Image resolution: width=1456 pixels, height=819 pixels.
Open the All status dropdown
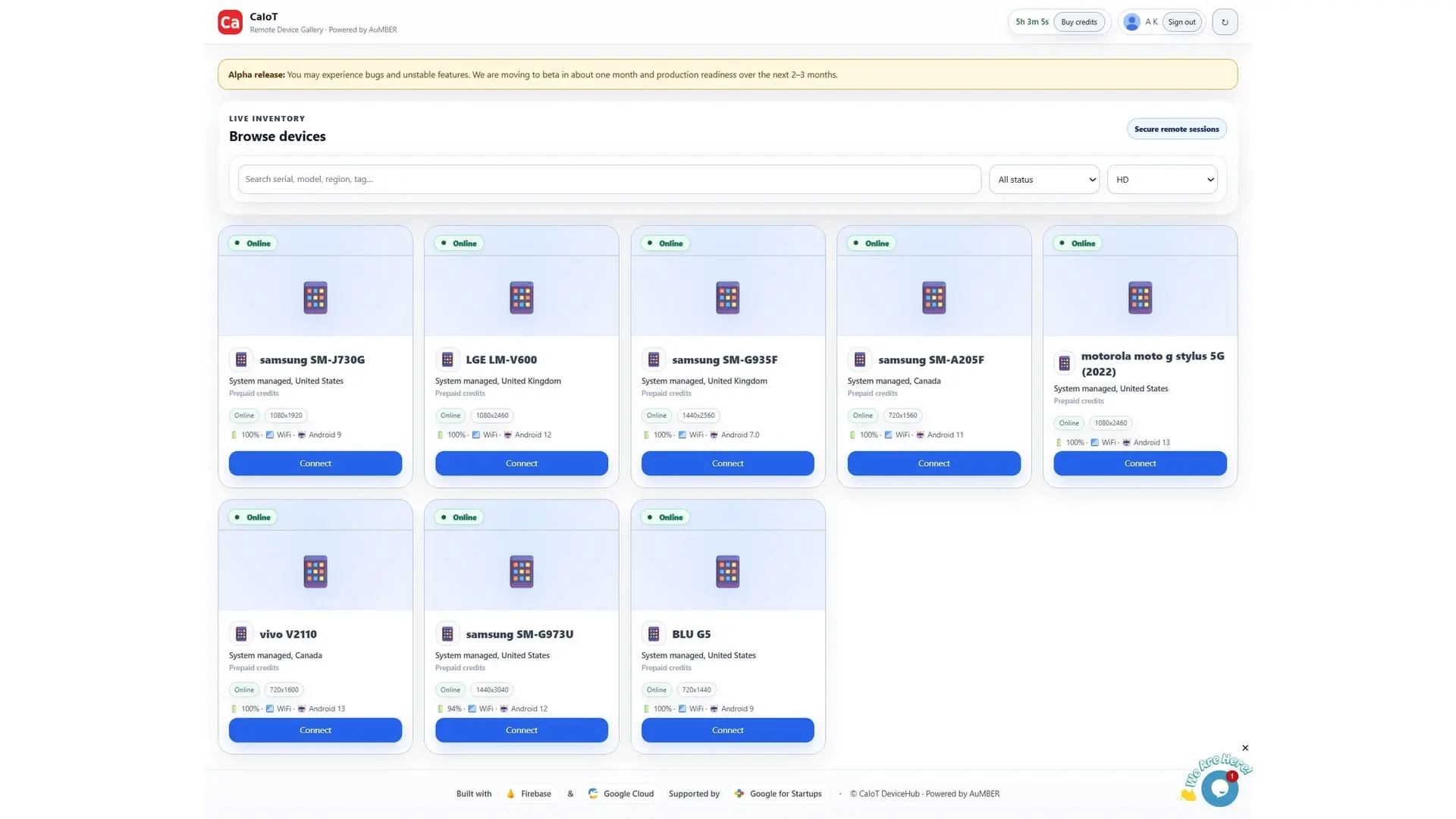click(1043, 180)
